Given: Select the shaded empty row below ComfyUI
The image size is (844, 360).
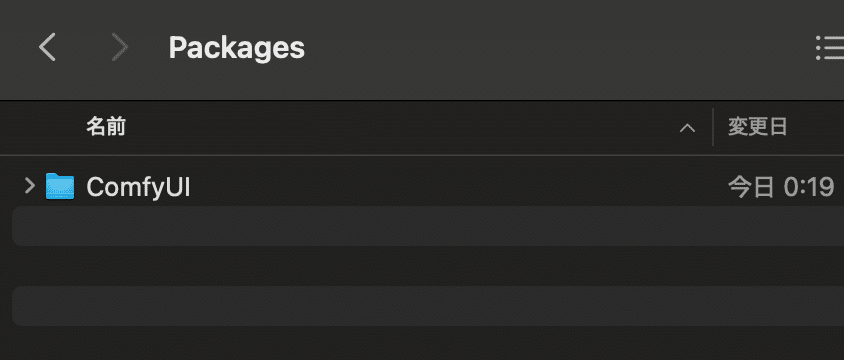Looking at the screenshot, I should click(x=428, y=226).
